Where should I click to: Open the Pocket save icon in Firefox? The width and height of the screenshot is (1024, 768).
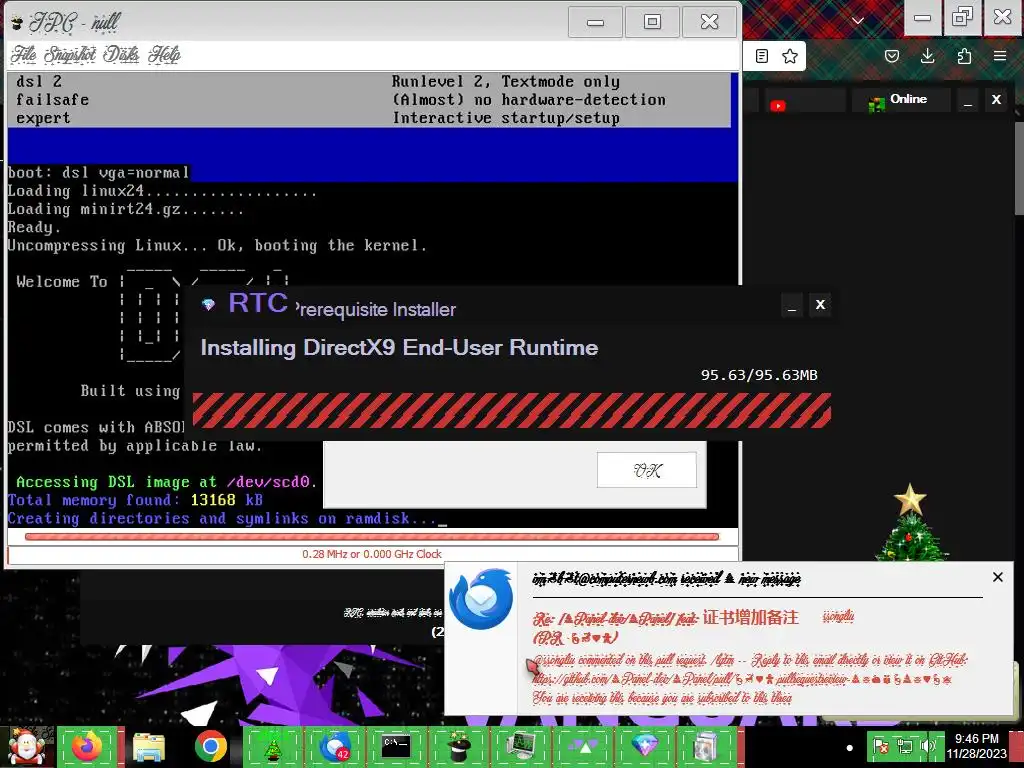(891, 56)
